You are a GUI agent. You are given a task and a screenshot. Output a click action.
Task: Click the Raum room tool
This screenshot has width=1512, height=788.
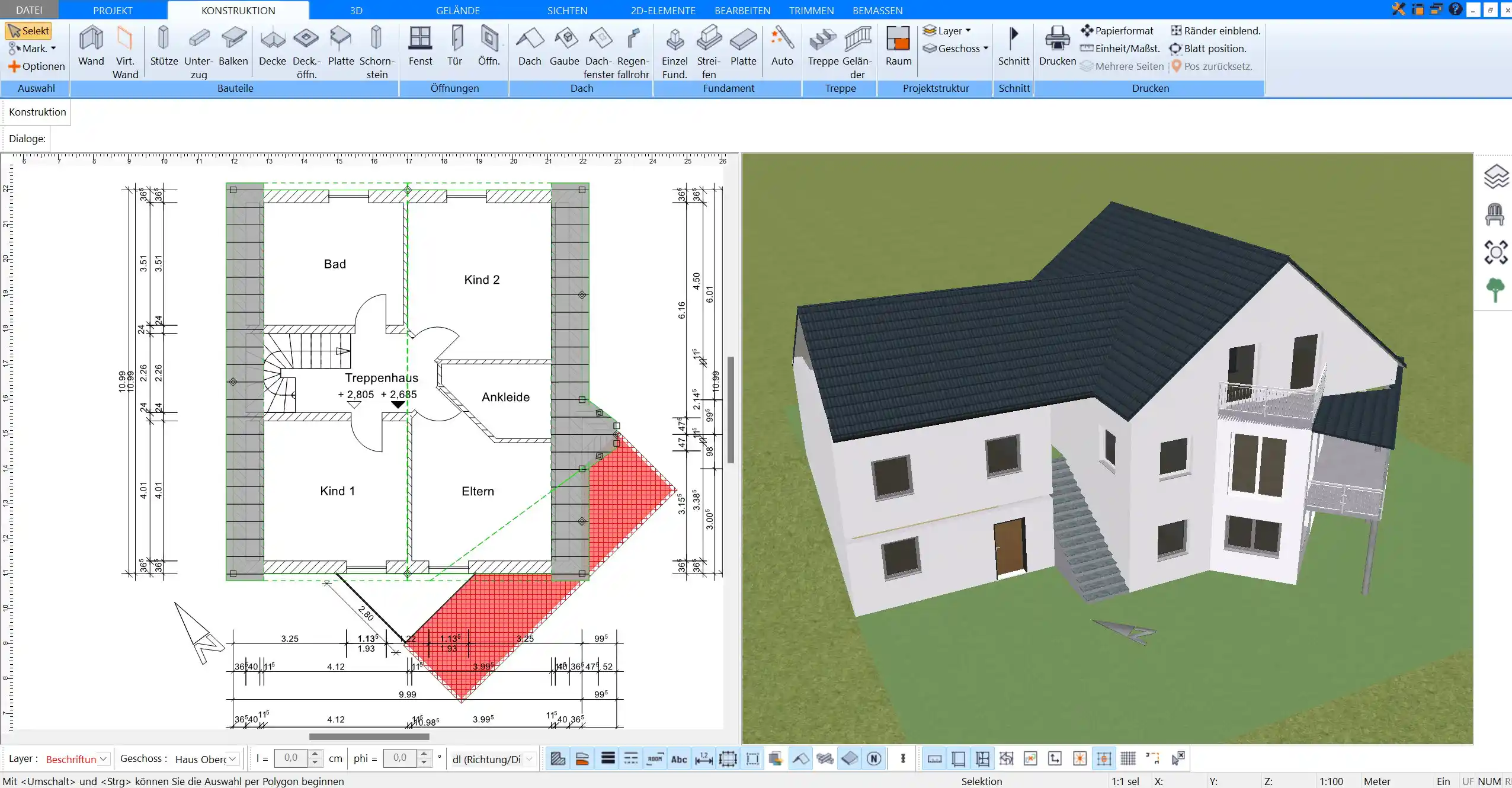(x=898, y=47)
